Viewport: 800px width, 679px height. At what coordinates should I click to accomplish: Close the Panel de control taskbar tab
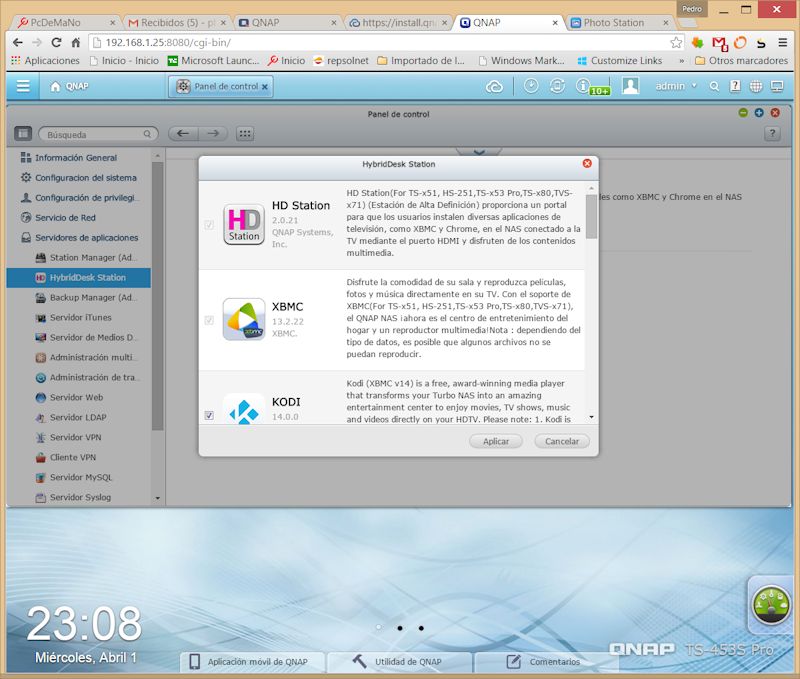(265, 87)
